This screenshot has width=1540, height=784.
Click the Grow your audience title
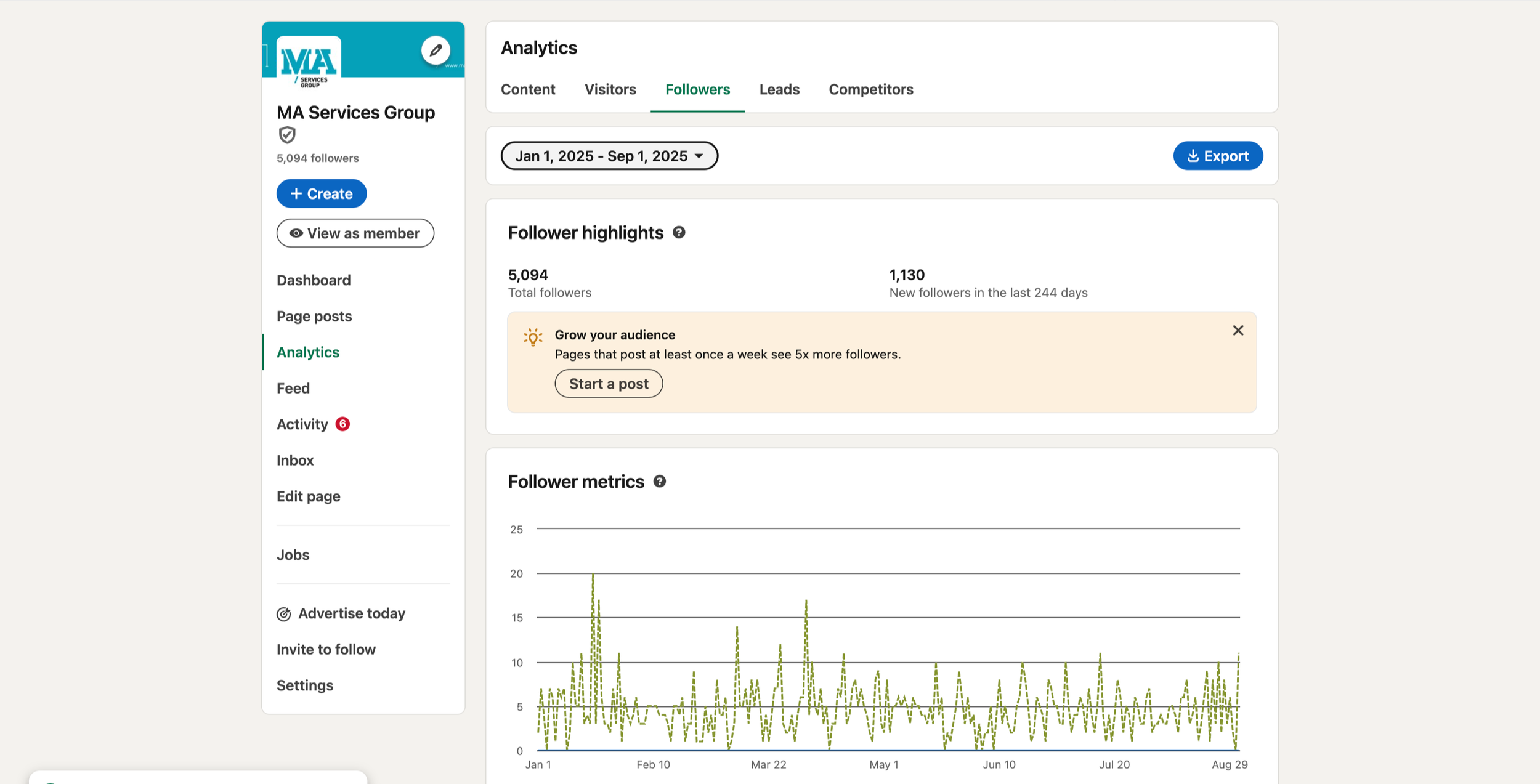point(615,335)
